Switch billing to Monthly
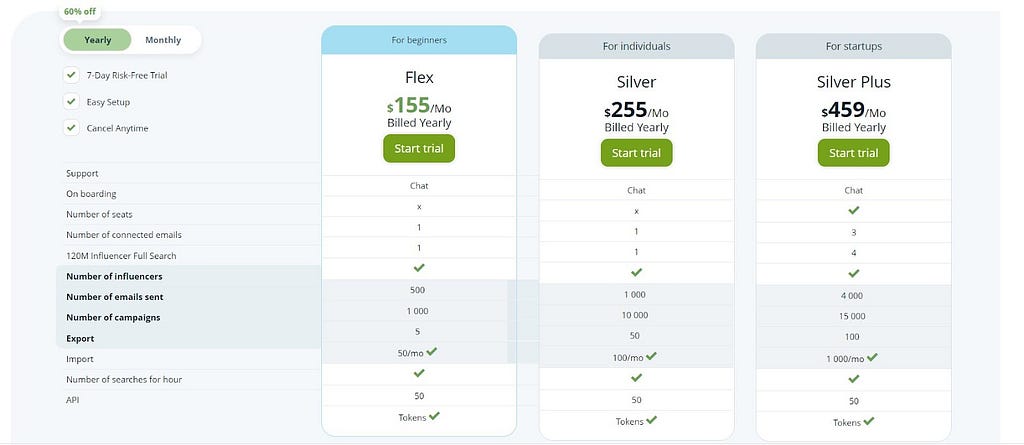Screen dimensions: 1024x445 [x=163, y=40]
